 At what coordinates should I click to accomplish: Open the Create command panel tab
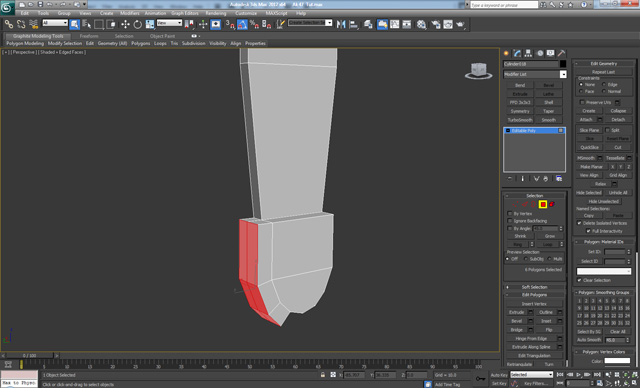(x=507, y=53)
